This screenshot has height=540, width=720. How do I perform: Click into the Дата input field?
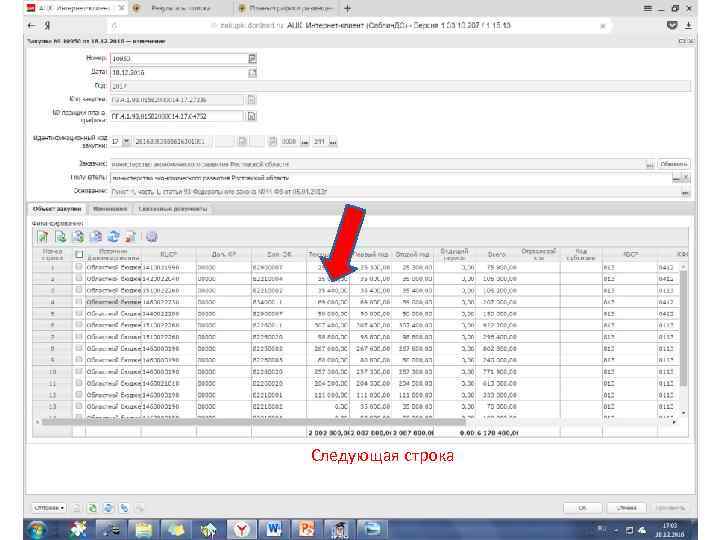[179, 73]
